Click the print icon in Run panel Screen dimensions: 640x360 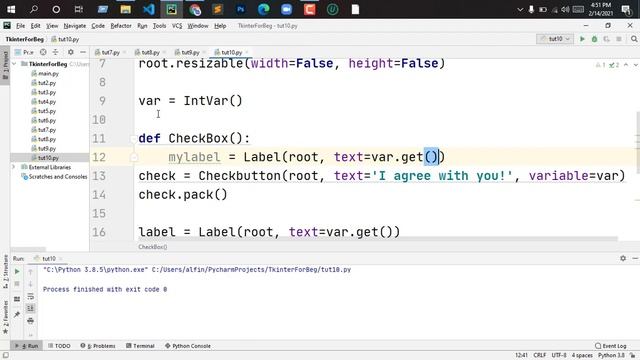[31, 321]
